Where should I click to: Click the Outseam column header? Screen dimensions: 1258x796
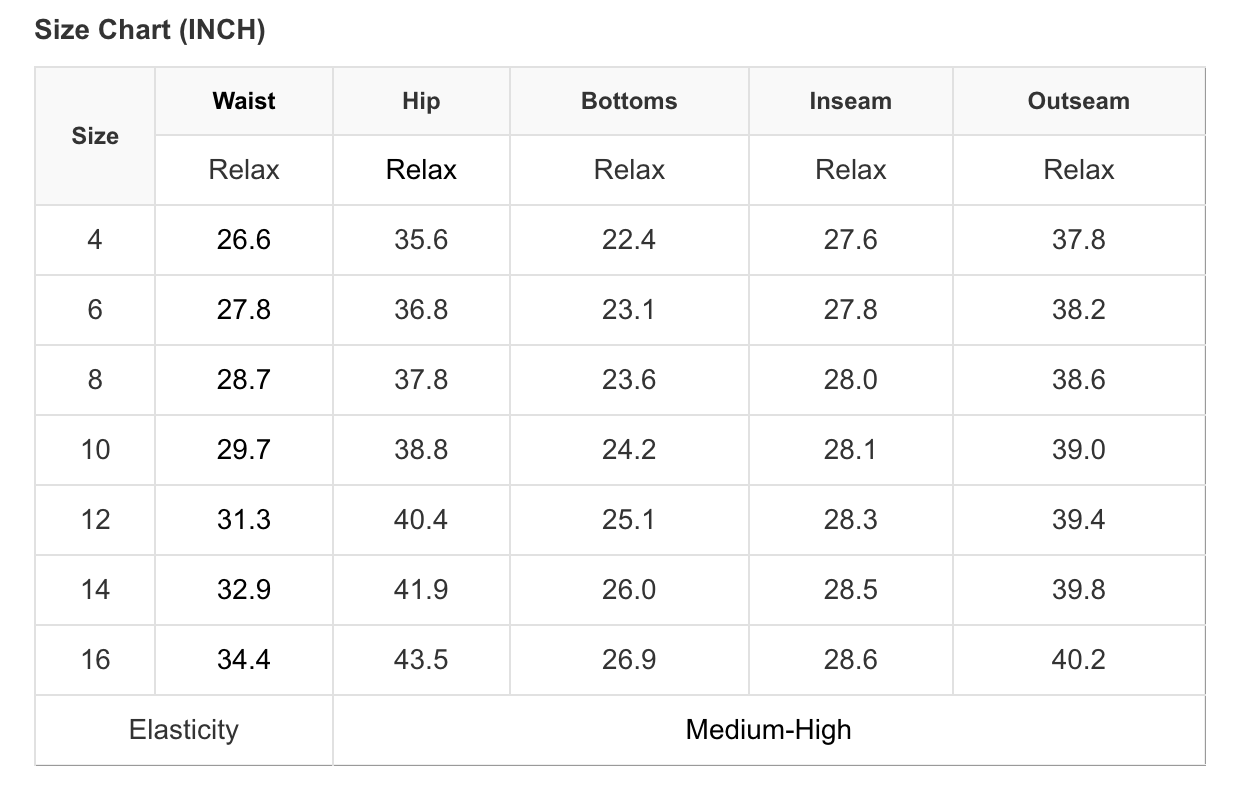point(1078,101)
